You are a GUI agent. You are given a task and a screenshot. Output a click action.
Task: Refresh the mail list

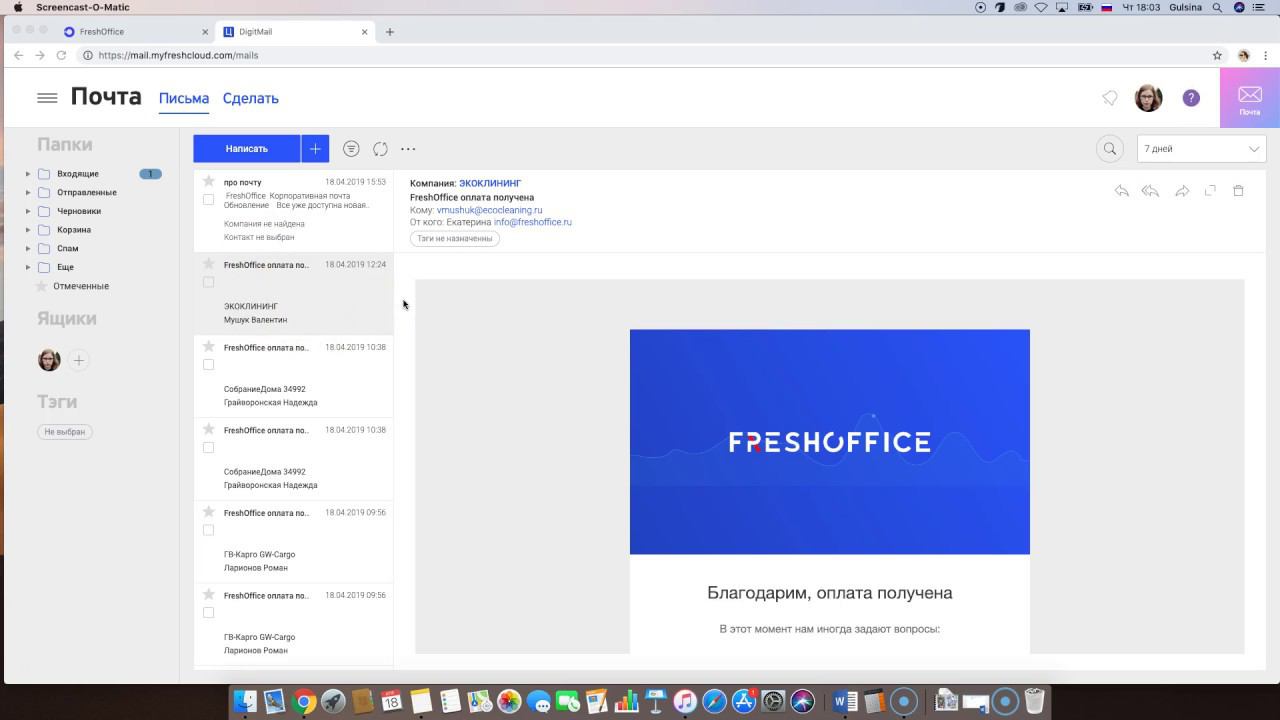pyautogui.click(x=380, y=148)
